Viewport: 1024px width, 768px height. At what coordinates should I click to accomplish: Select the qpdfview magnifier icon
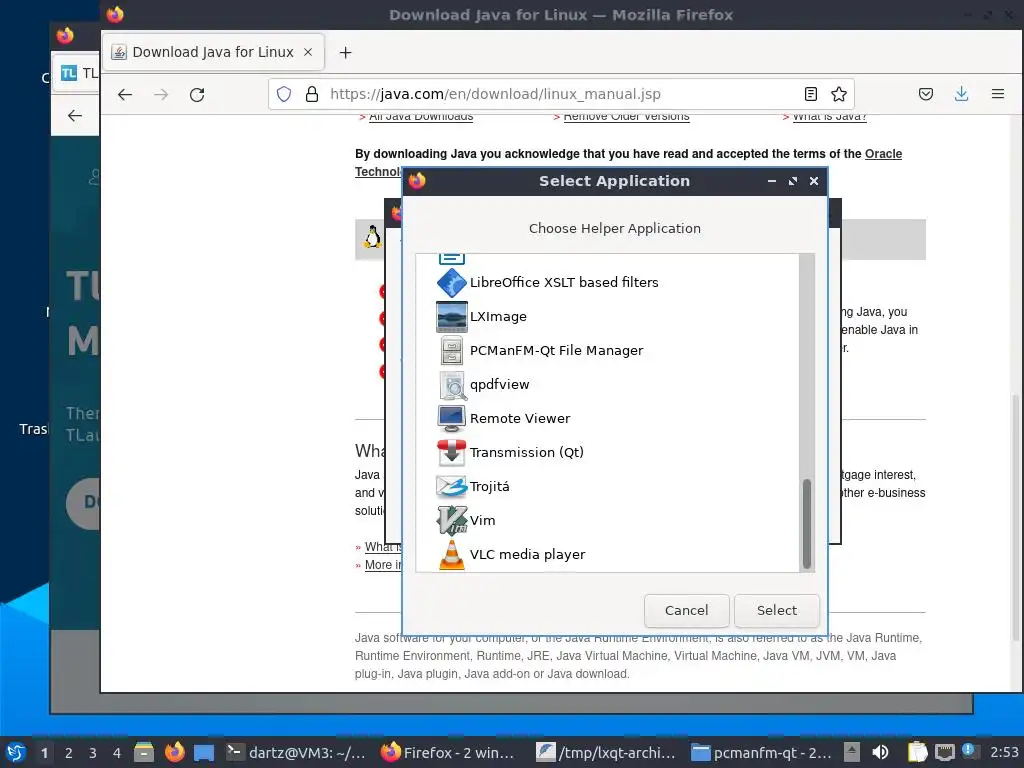pyautogui.click(x=451, y=385)
